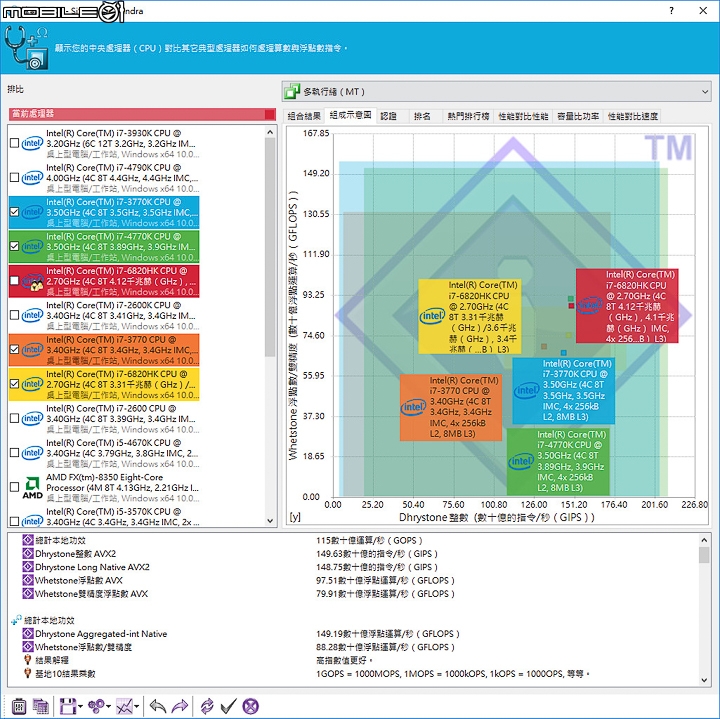Click the orange i7-3770 label in chart
Image resolution: width=720 pixels, height=719 pixels.
click(451, 407)
